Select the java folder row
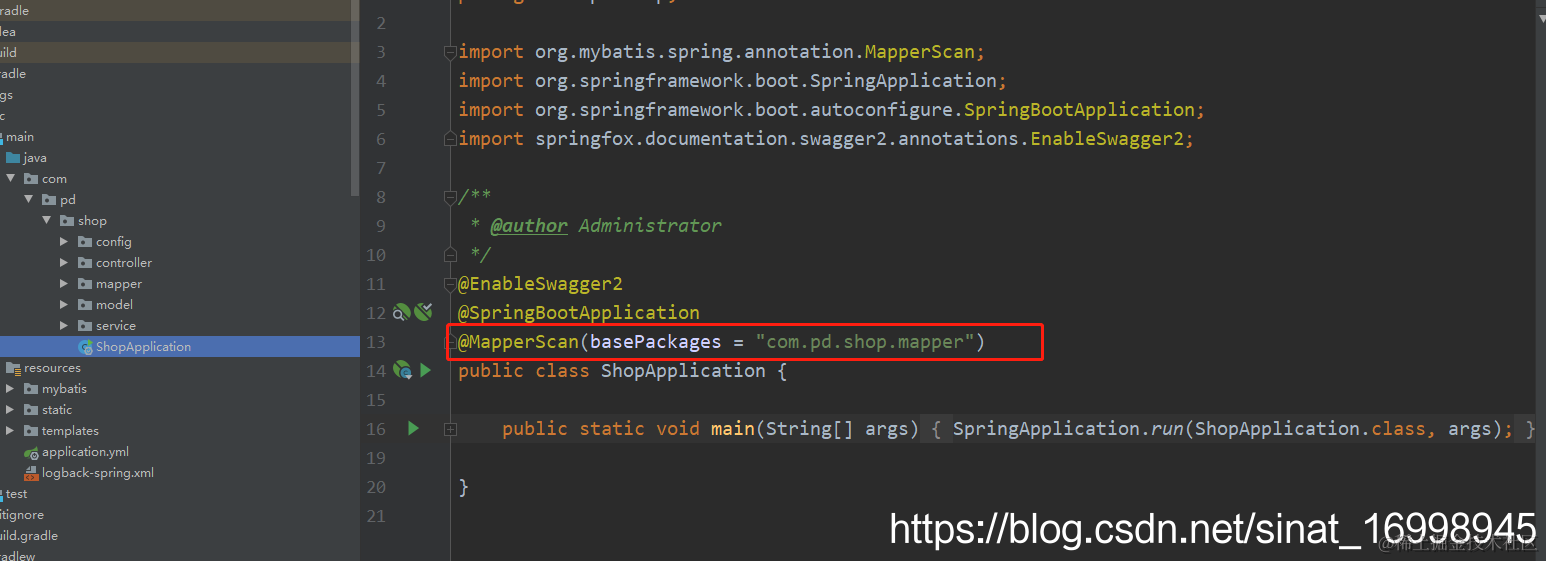 [180, 158]
